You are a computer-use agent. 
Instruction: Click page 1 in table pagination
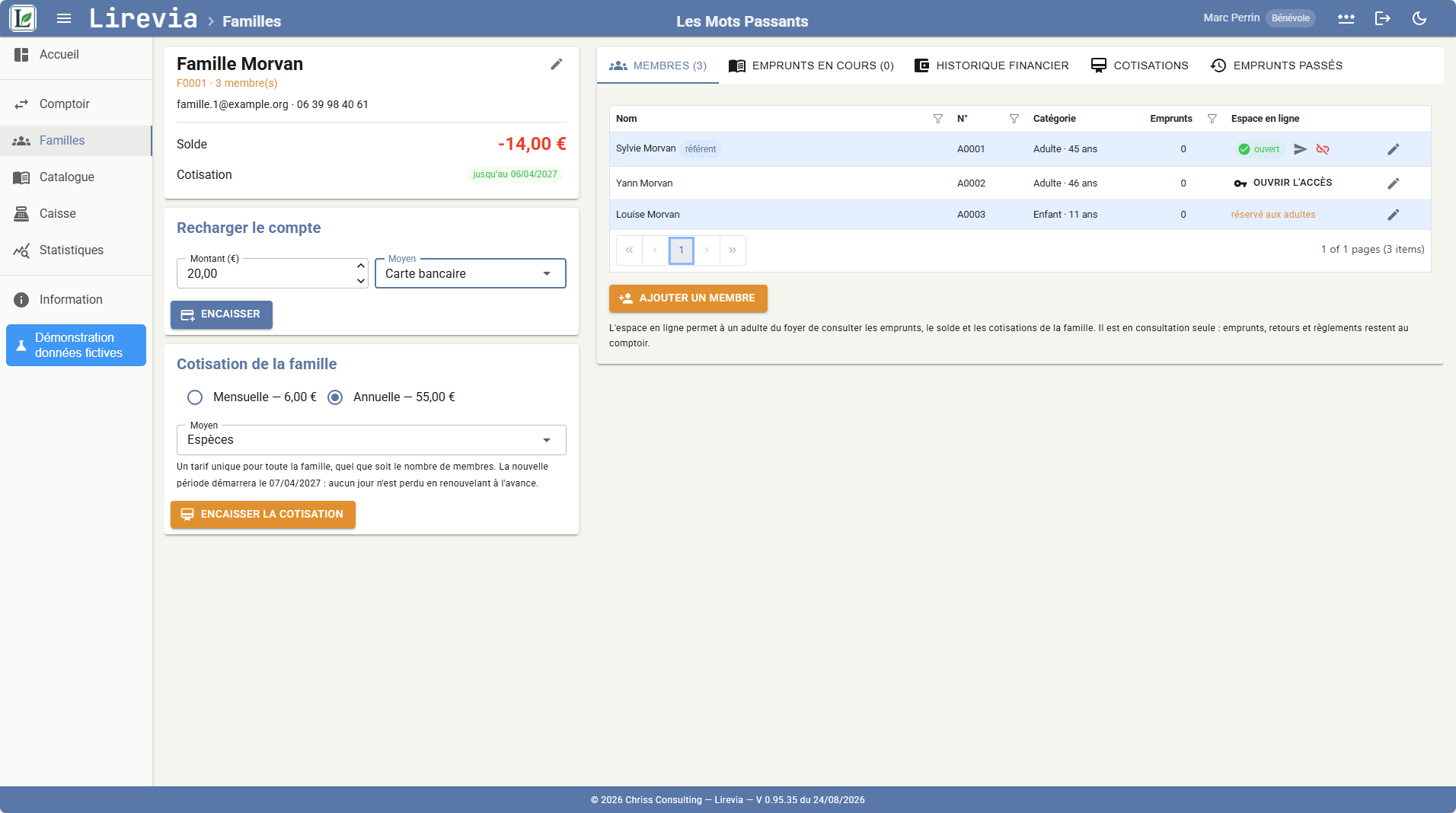click(682, 250)
